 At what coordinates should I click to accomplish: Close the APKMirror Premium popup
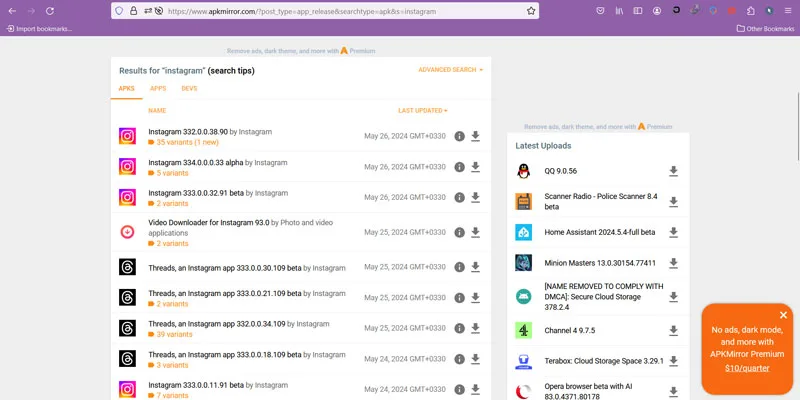(x=784, y=315)
